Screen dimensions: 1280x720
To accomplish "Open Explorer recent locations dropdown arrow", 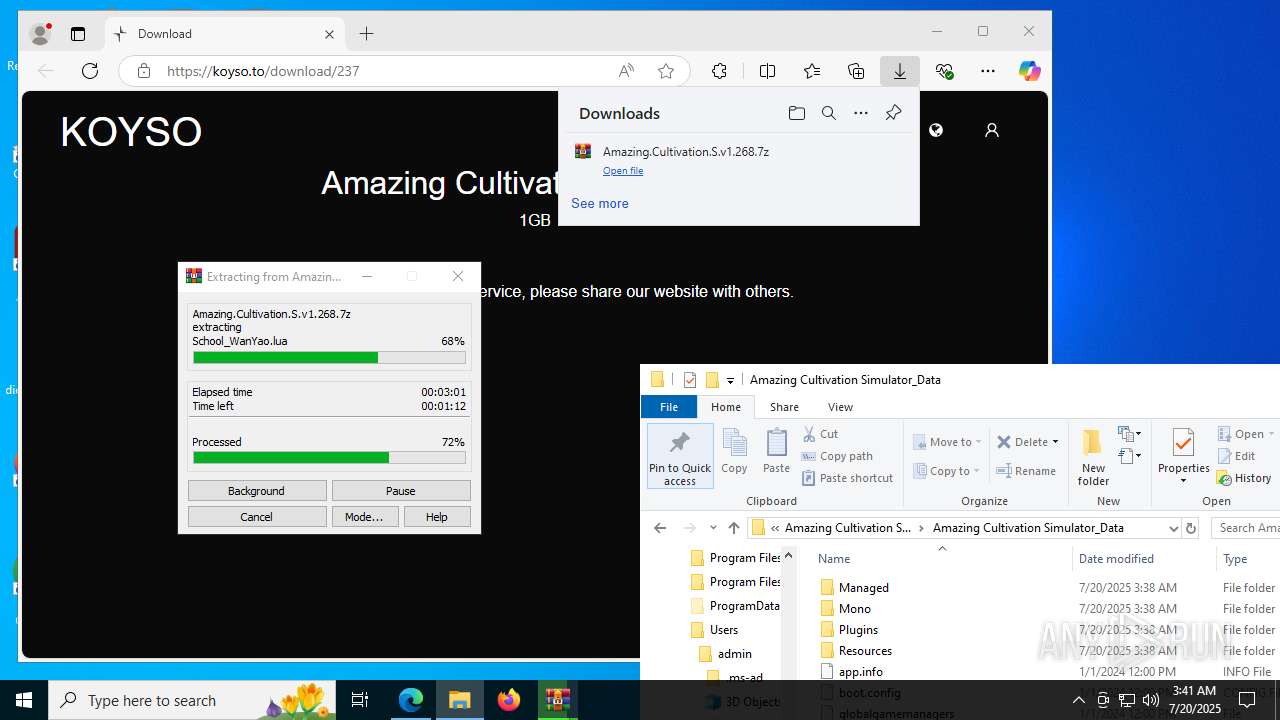I will pos(713,528).
